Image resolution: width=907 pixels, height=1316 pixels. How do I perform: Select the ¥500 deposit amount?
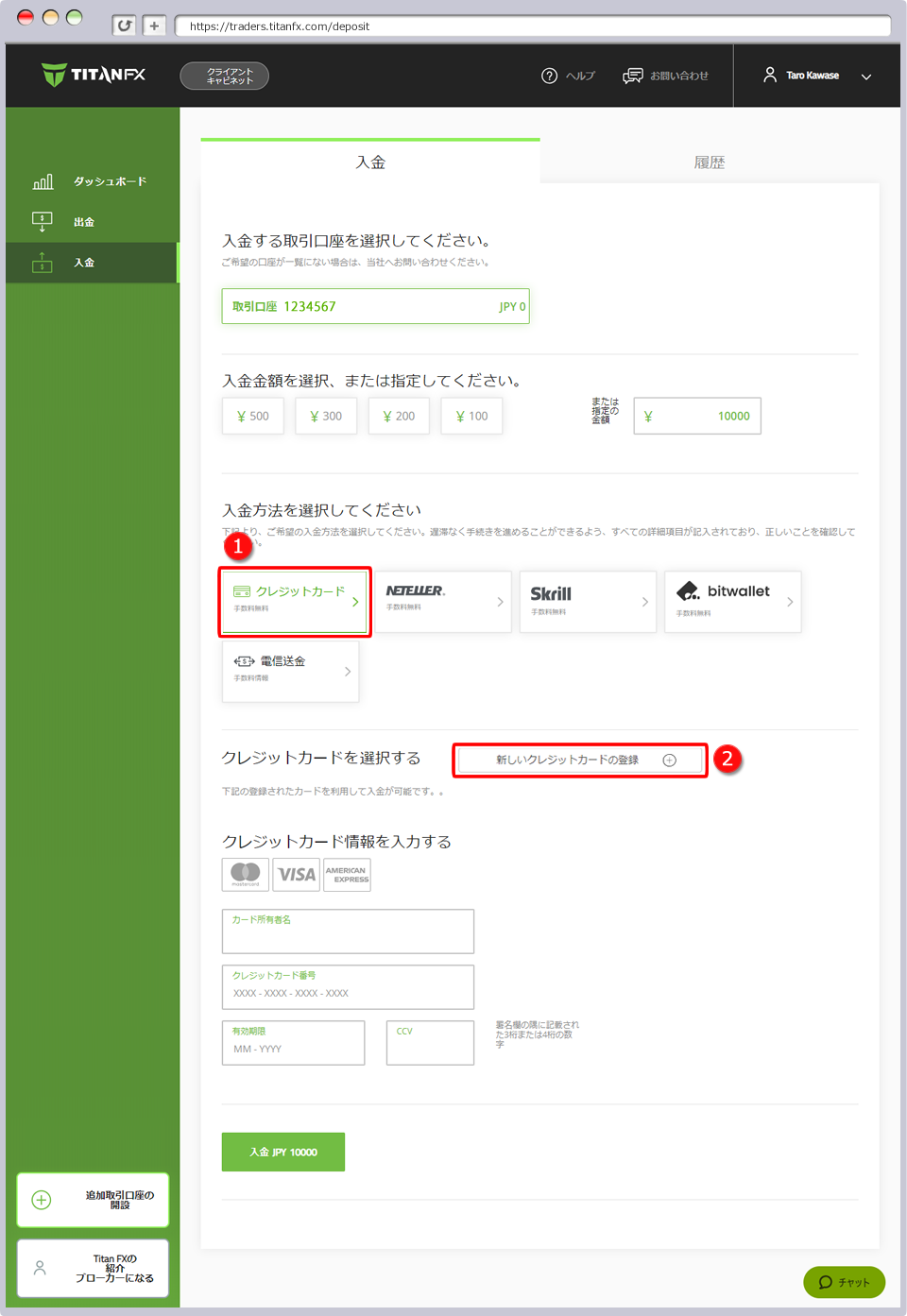click(252, 416)
